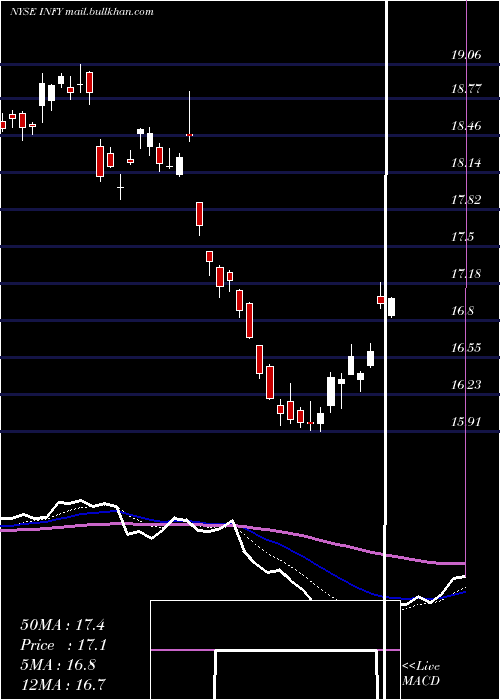
Task: Click the 17.18 price axis label
Action: 466,274
